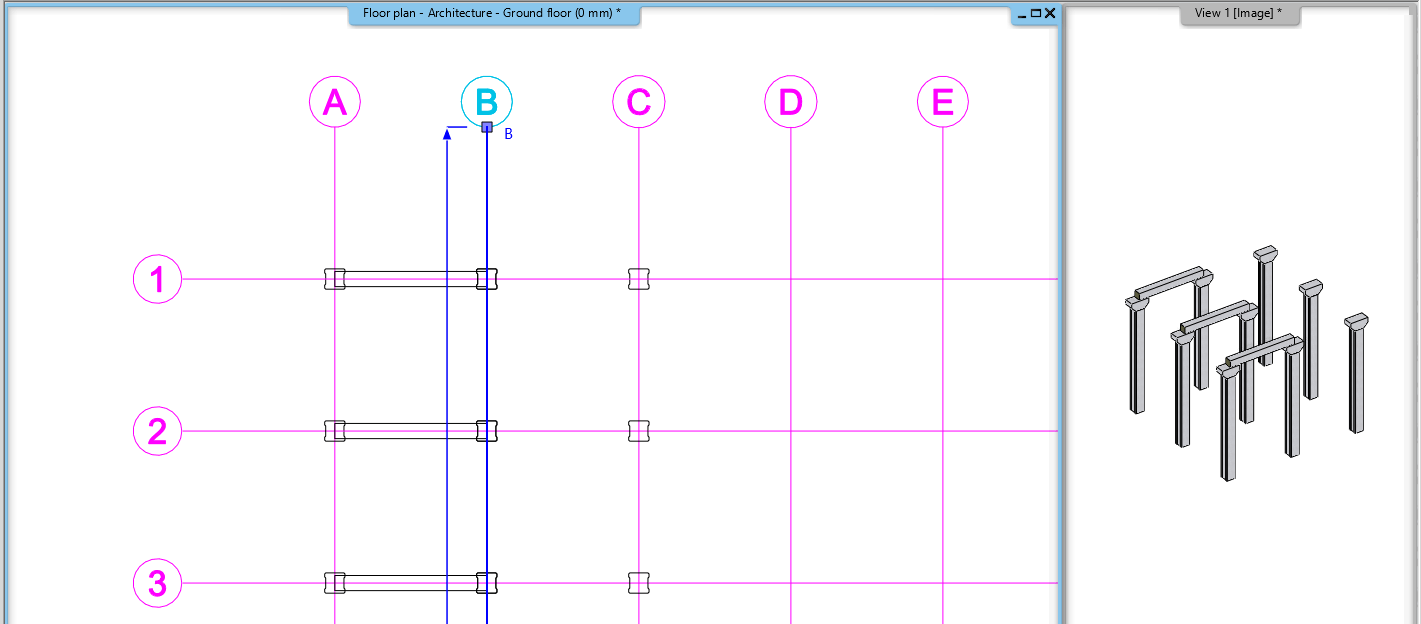The width and height of the screenshot is (1421, 624).
Task: Select grid bubble C at the top
Action: pos(638,101)
